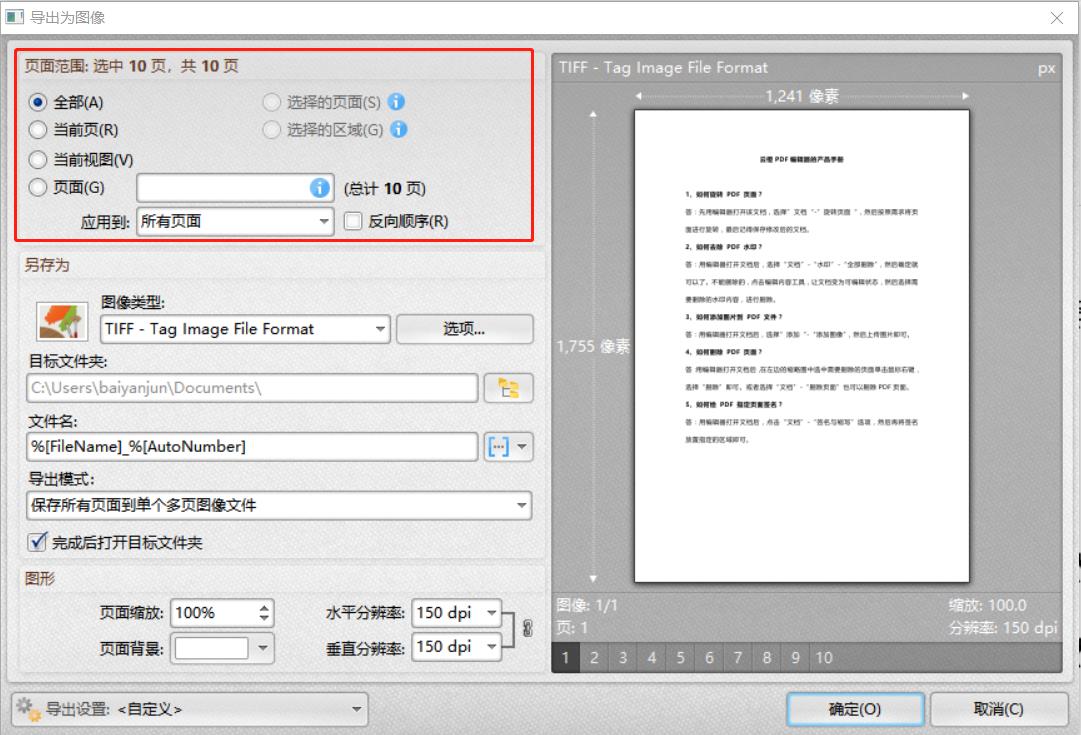Open the 导出模式 dropdown
Screen dimensions: 1081x735
[279, 505]
